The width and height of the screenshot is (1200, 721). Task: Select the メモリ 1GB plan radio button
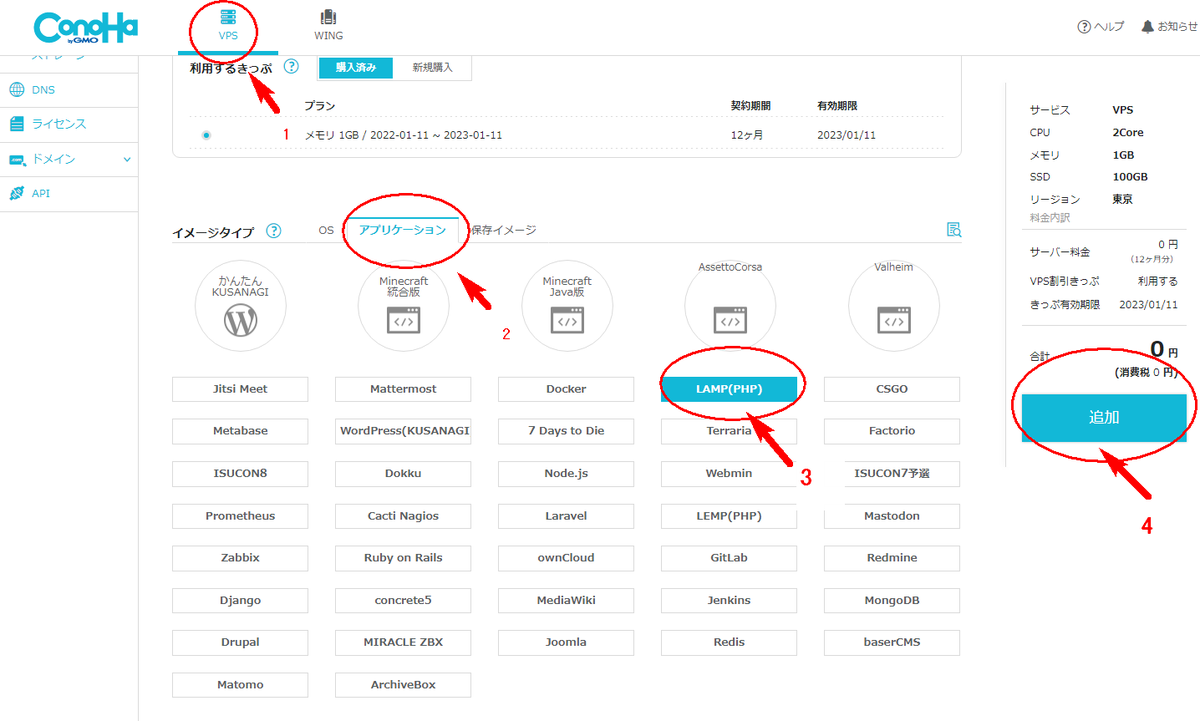point(206,135)
